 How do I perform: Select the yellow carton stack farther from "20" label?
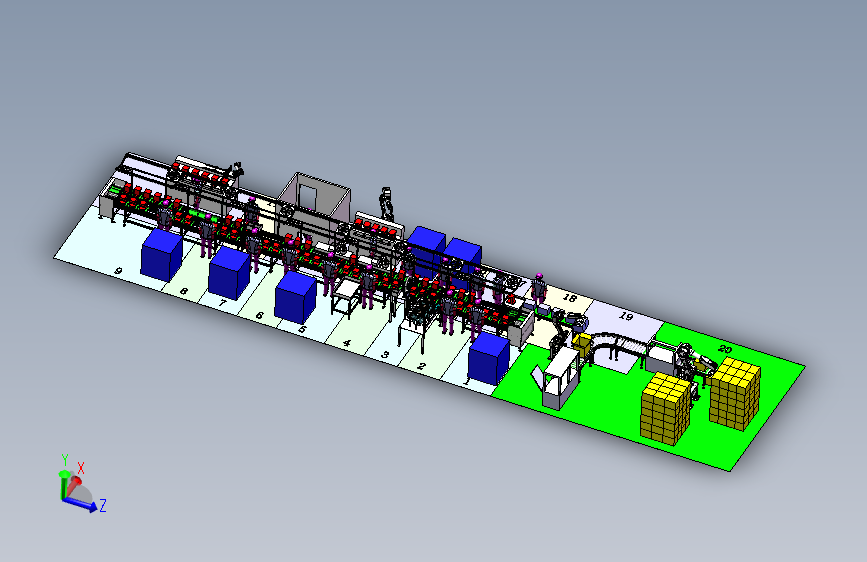tap(666, 408)
